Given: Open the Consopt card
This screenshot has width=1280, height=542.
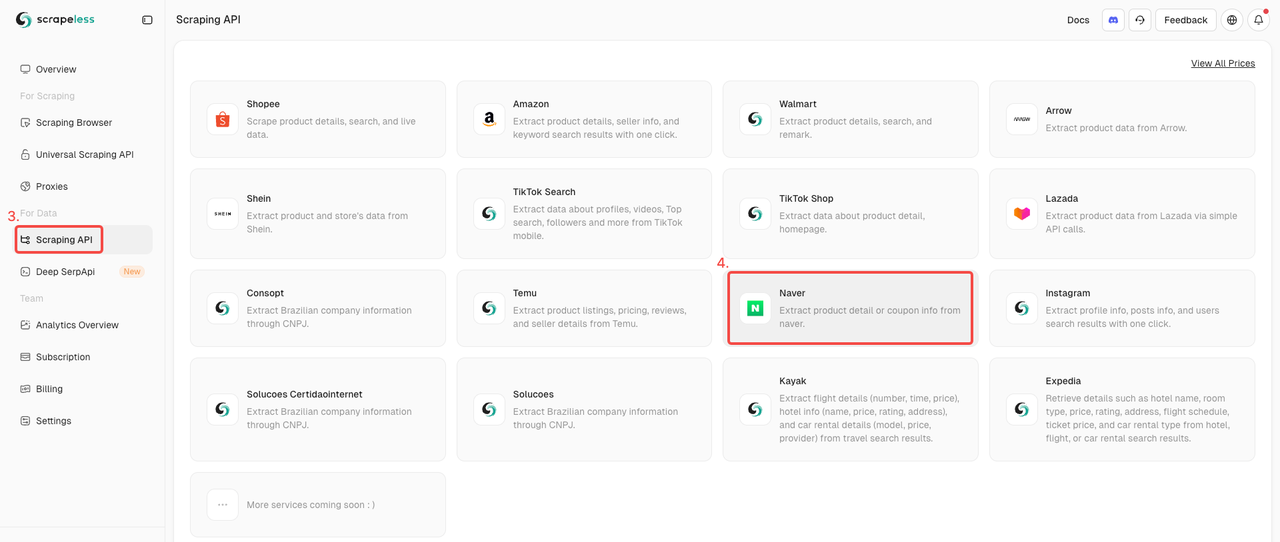Looking at the screenshot, I should pyautogui.click(x=318, y=308).
